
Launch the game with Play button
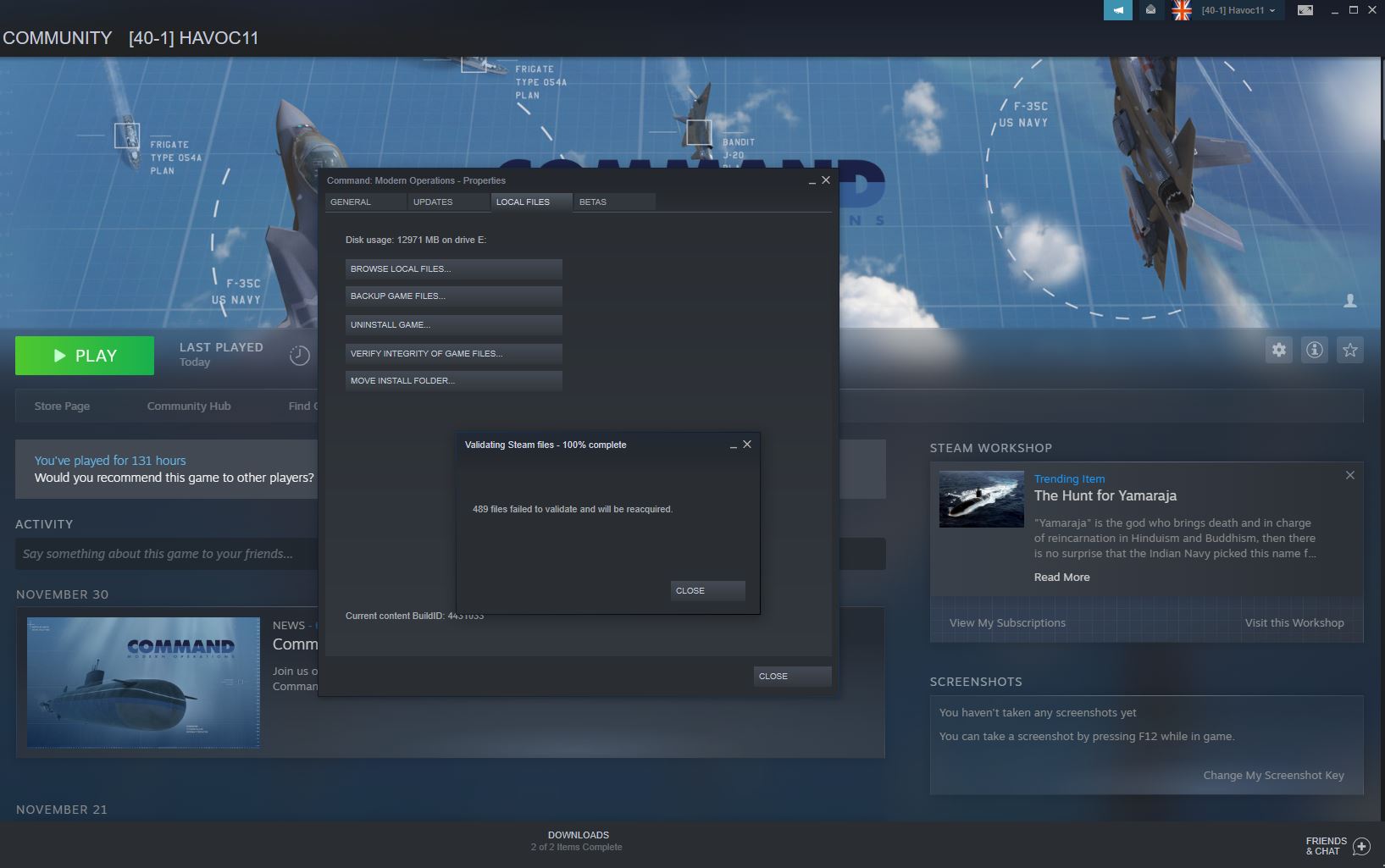pyautogui.click(x=85, y=356)
